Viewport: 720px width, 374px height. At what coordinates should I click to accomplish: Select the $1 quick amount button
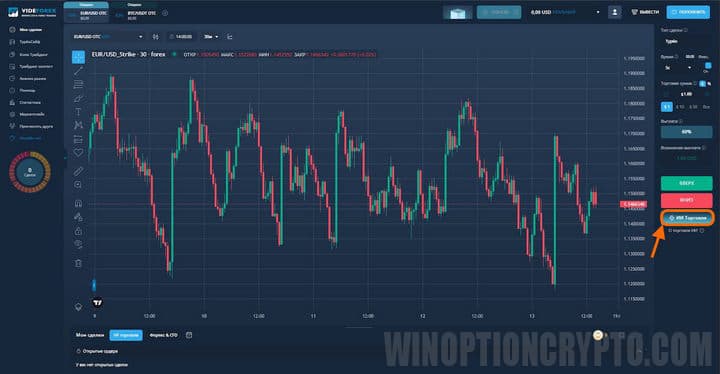click(667, 107)
